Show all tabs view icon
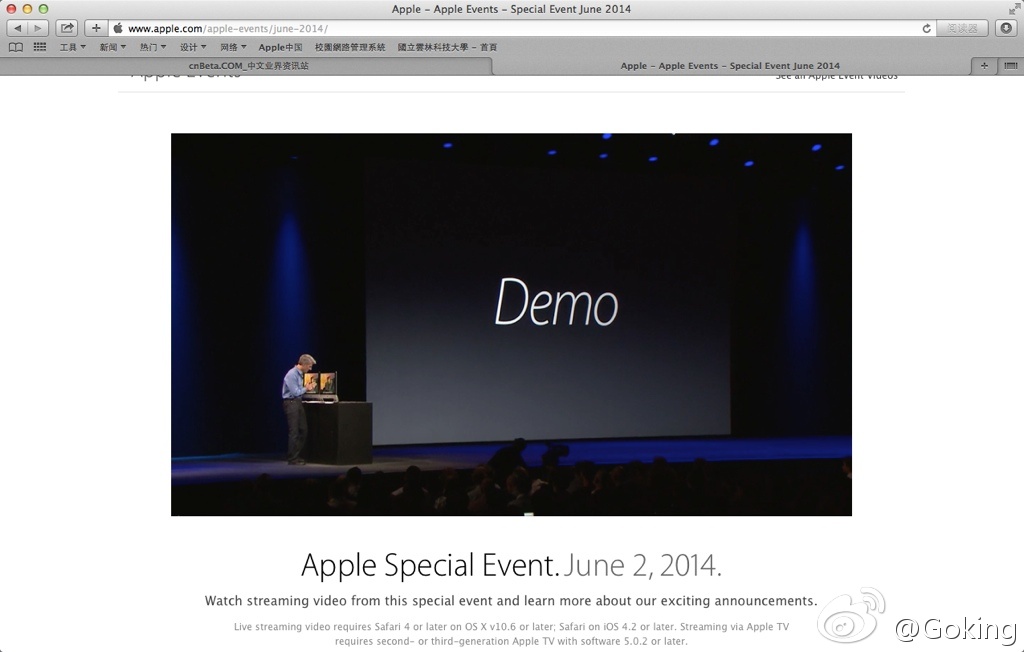This screenshot has width=1024, height=652. 1010,65
